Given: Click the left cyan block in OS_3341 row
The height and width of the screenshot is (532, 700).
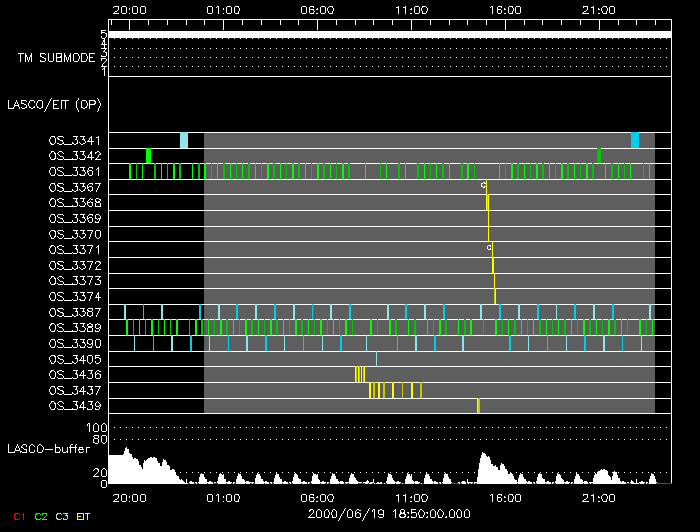Looking at the screenshot, I should point(184,140).
